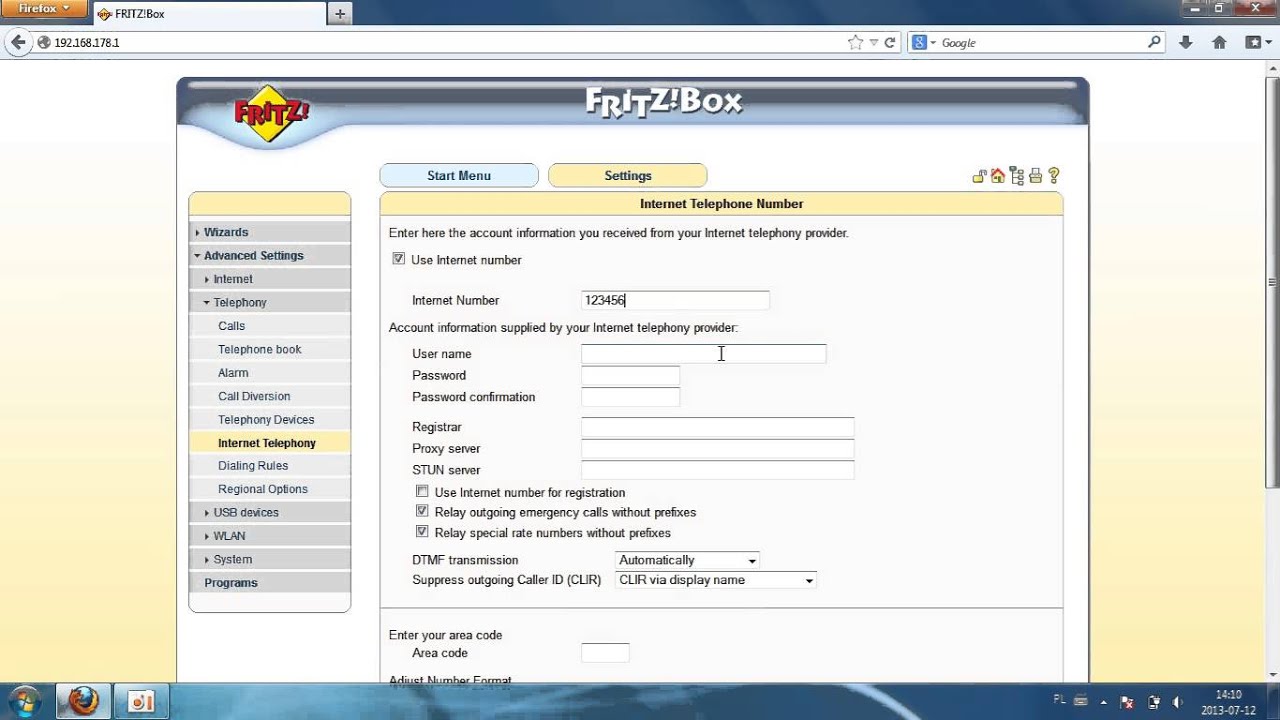Focus the User name field

[703, 353]
